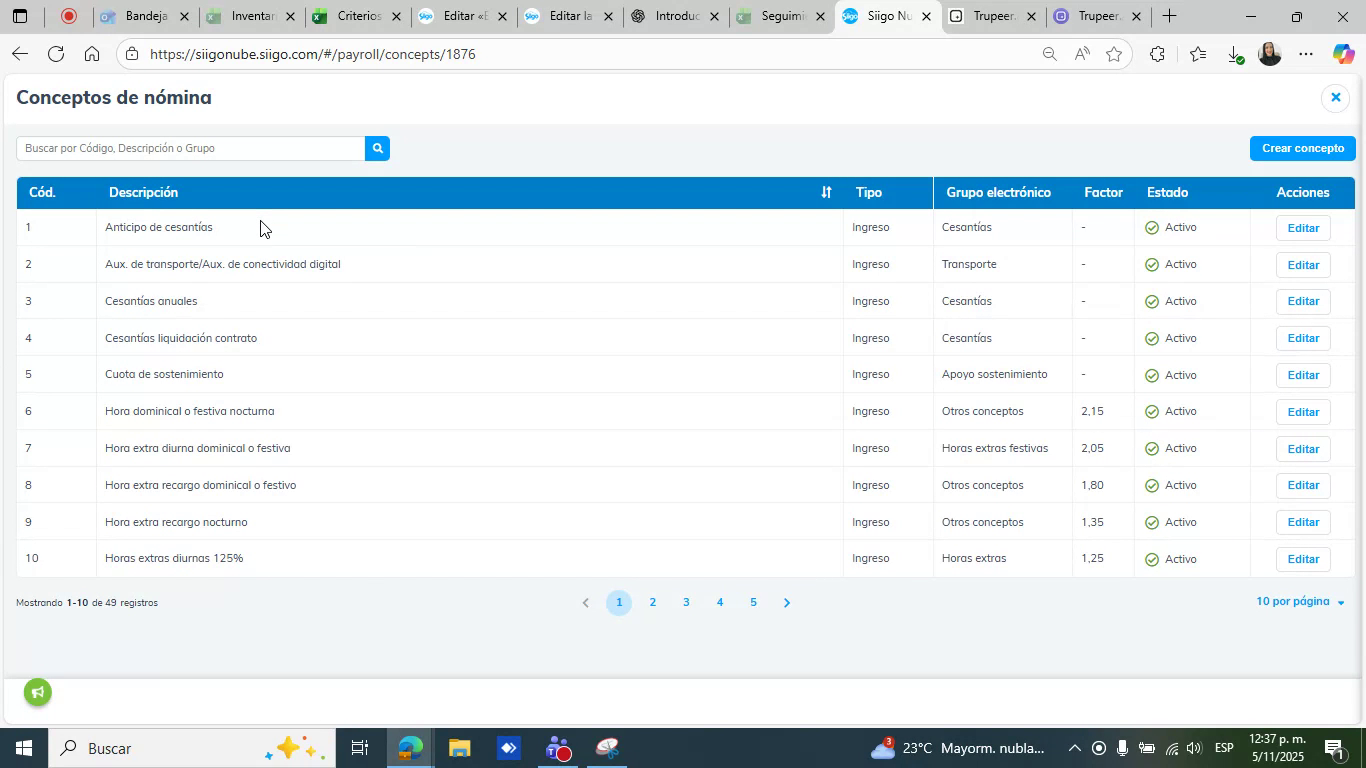The image size is (1366, 768).
Task: Open a new browser tab
Action: pos(1168,16)
